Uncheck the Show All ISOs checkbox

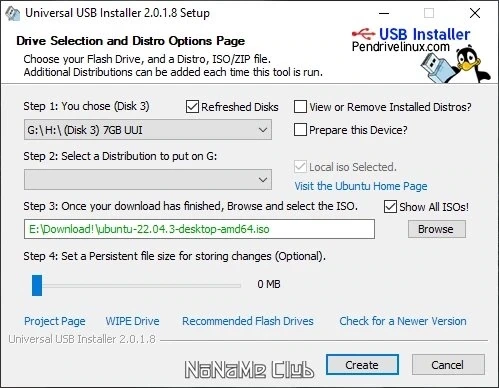click(390, 207)
